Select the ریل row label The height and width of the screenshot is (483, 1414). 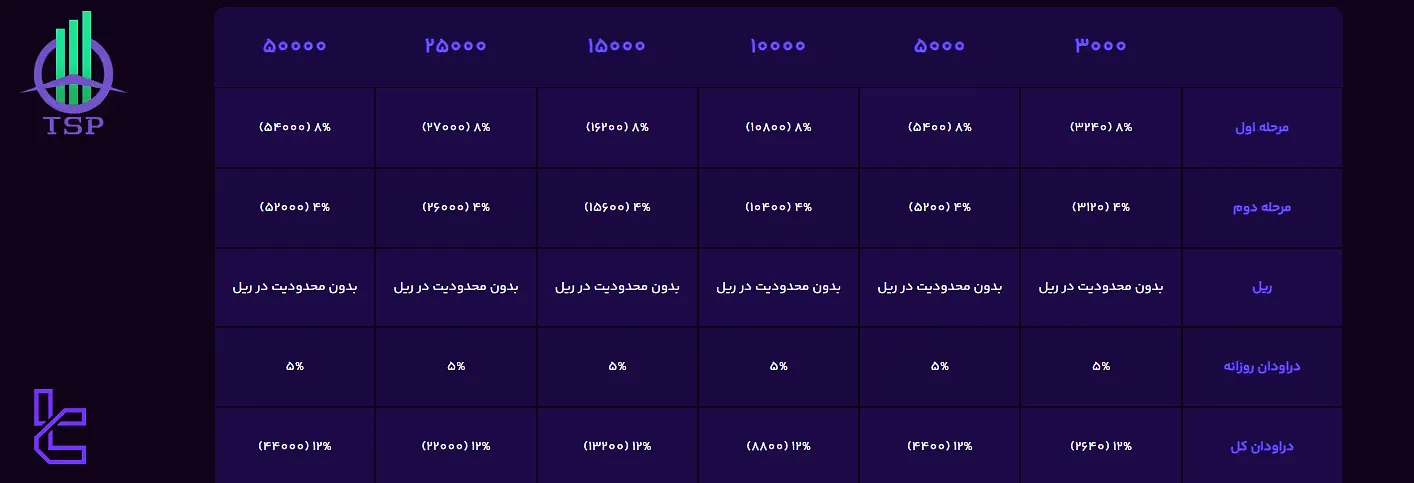[1262, 287]
